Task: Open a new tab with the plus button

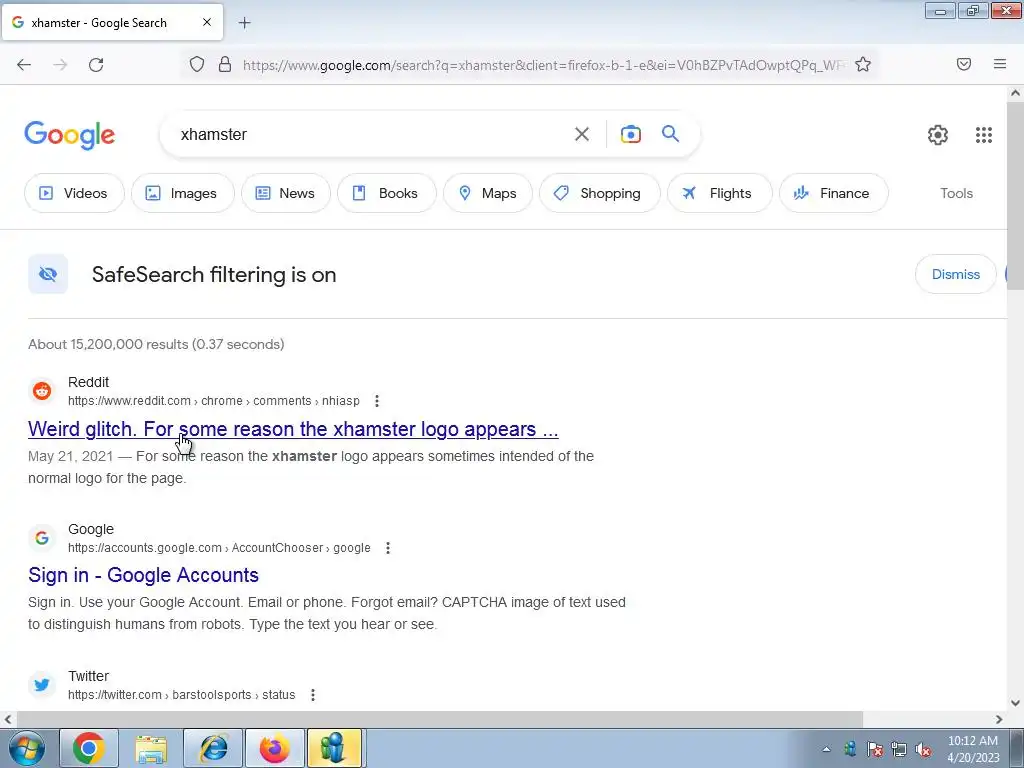Action: 244,23
